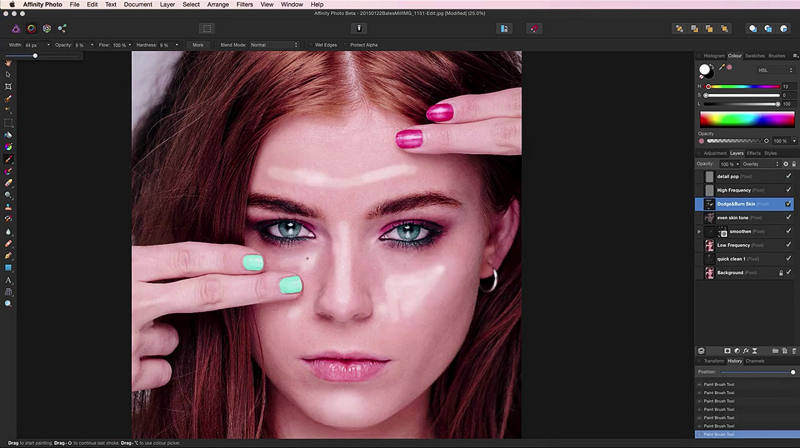The height and width of the screenshot is (448, 800).
Task: Open the Blend Mode Normal dropdown
Action: click(x=274, y=45)
